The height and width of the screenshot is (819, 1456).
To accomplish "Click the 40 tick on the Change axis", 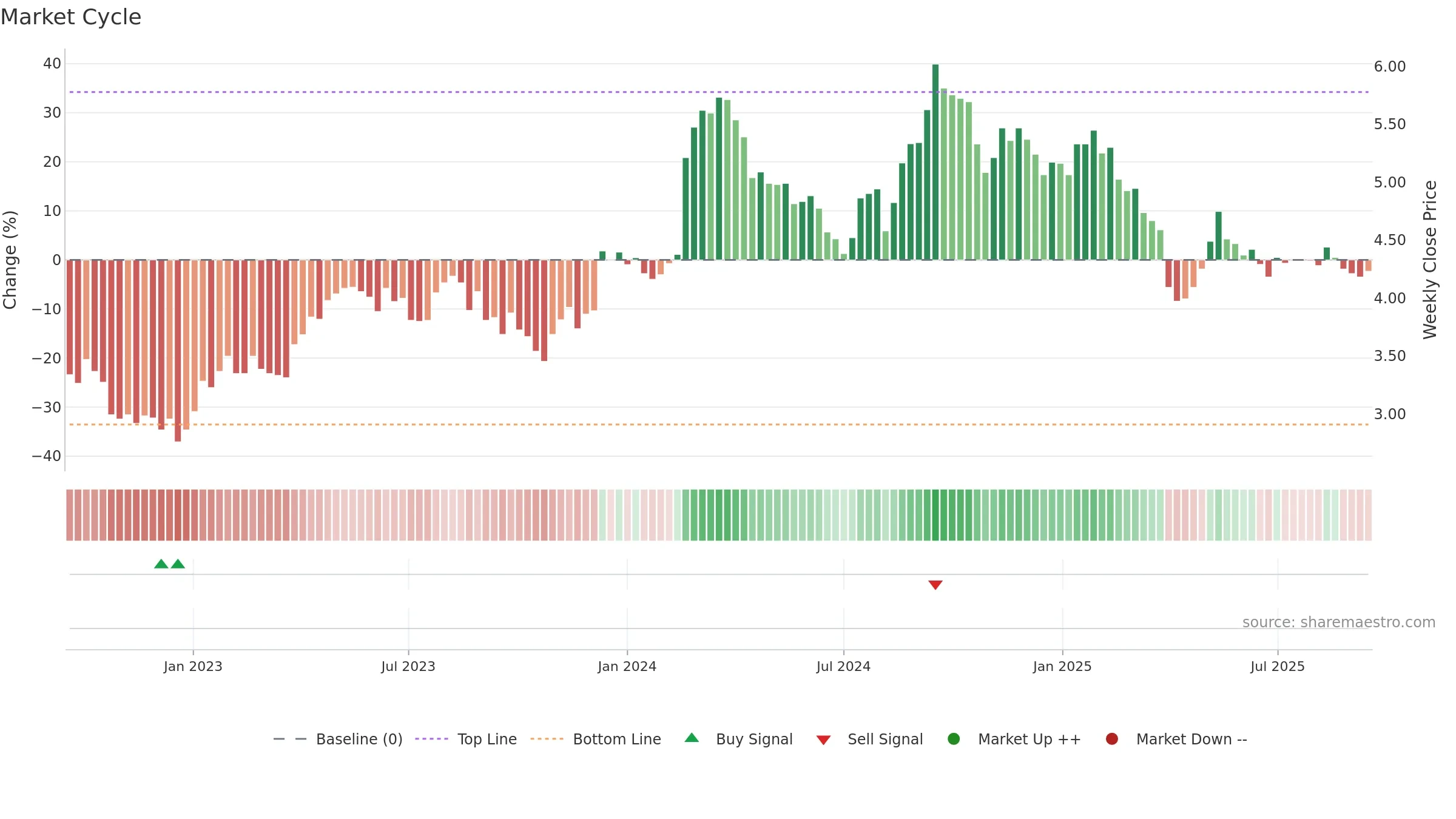I will click(x=52, y=64).
